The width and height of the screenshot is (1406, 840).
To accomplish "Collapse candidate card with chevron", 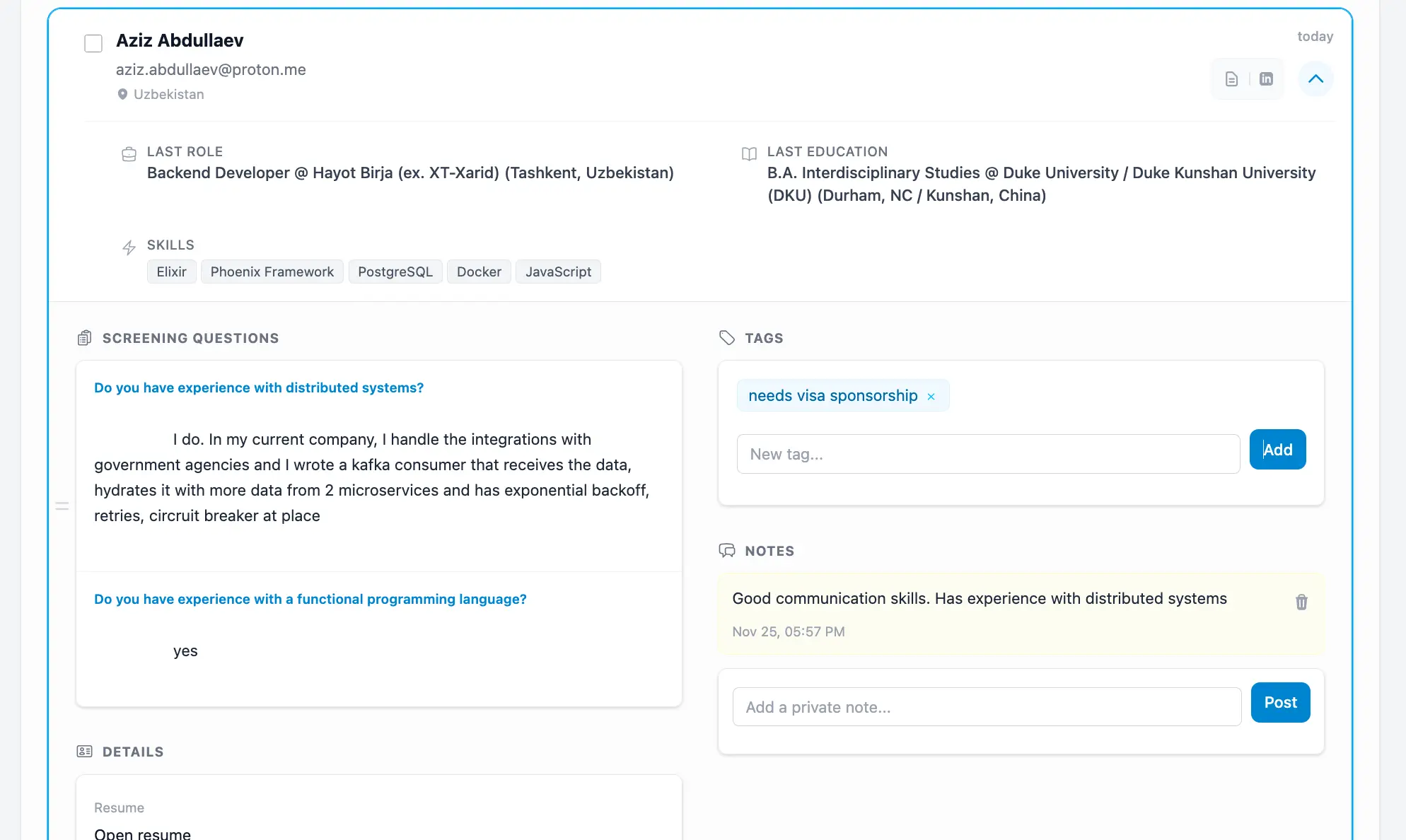I will point(1315,78).
